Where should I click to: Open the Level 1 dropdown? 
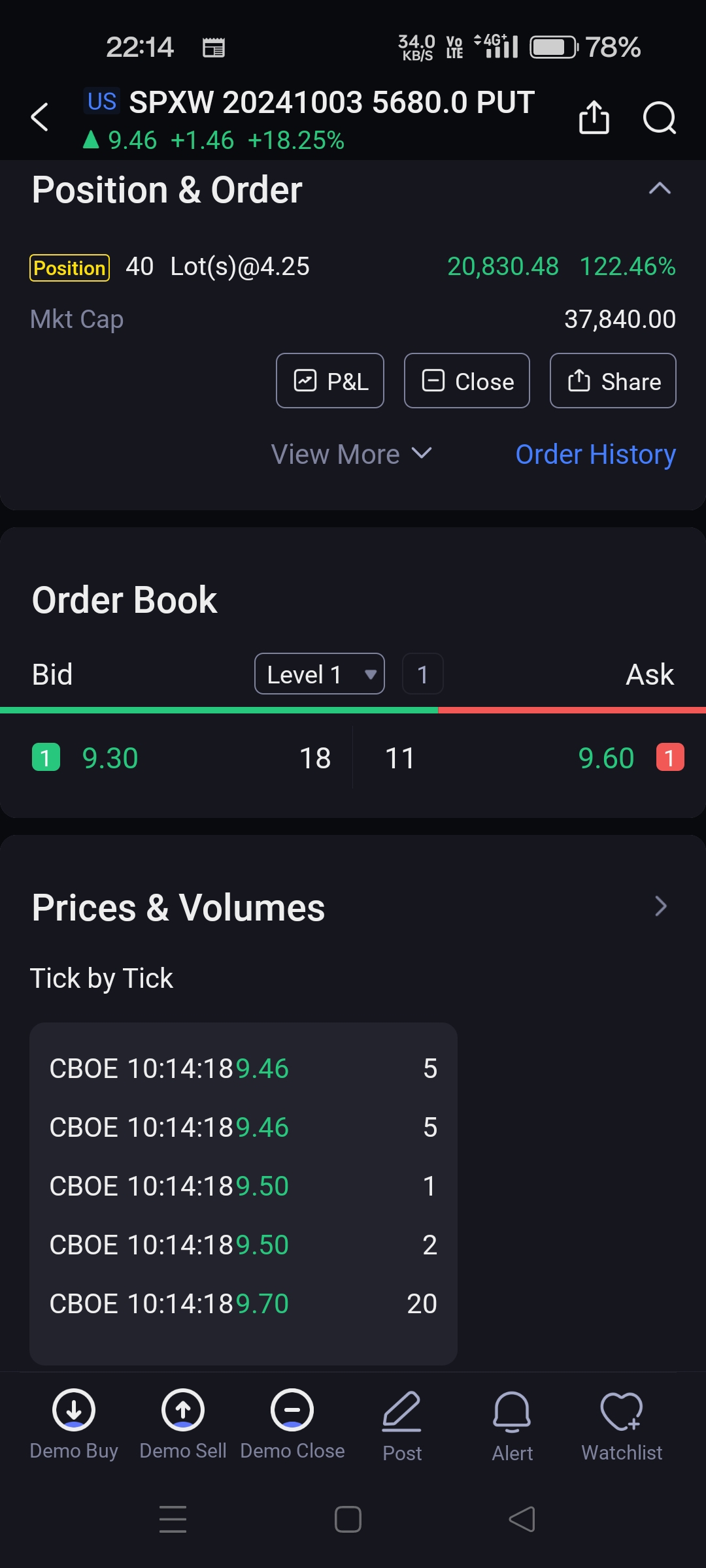tap(320, 674)
